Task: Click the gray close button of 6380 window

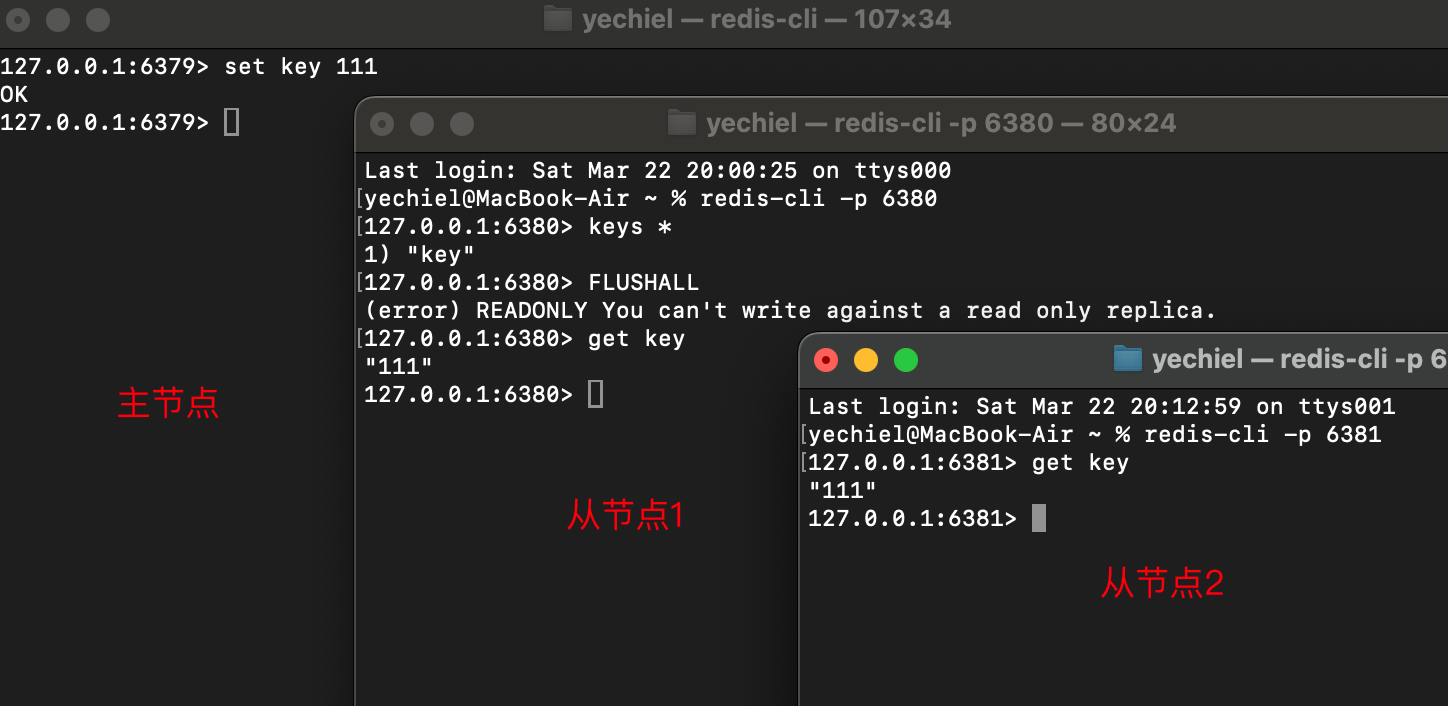Action: tap(382, 124)
